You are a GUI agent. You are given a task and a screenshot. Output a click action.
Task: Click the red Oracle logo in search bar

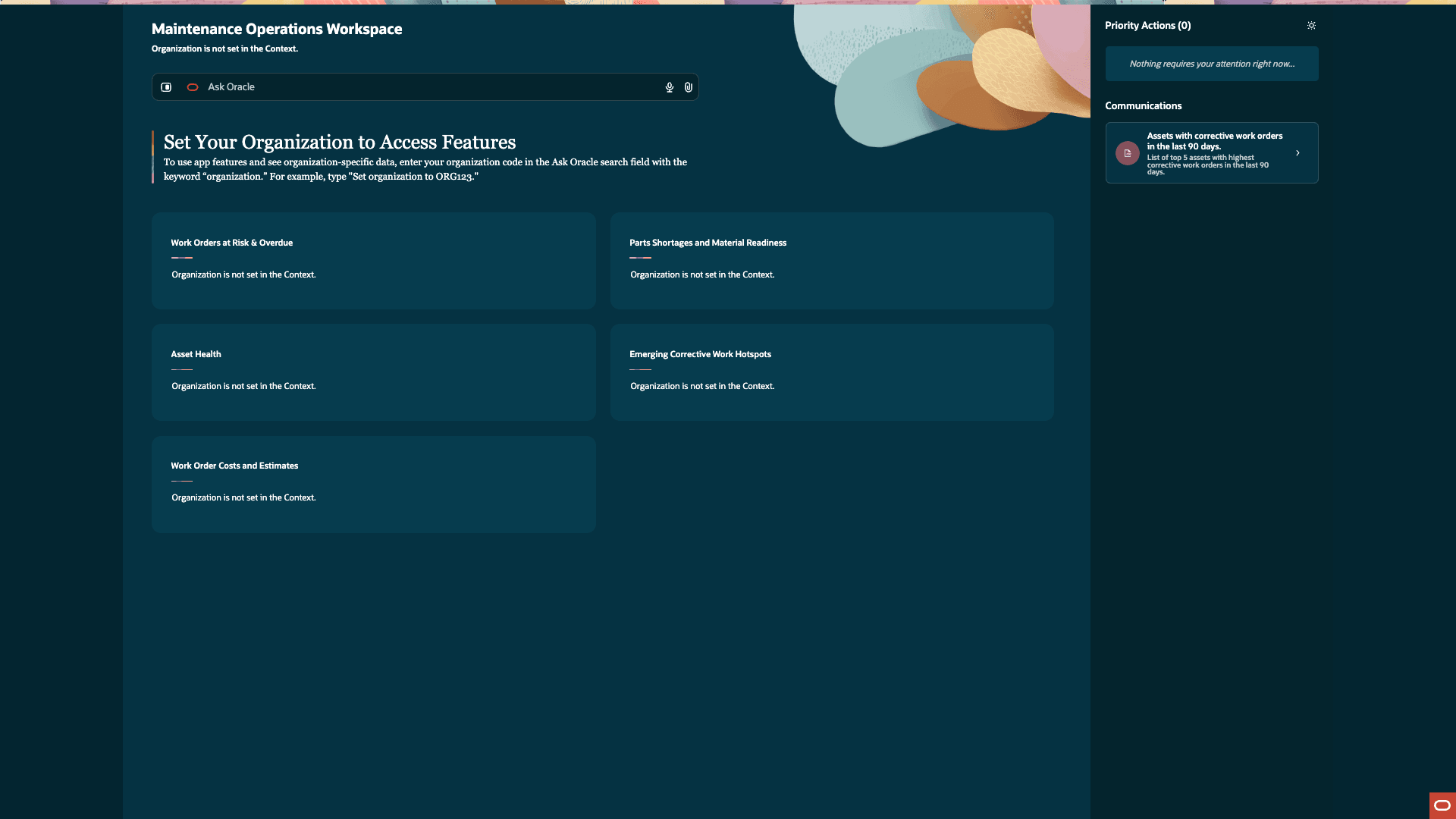click(193, 87)
